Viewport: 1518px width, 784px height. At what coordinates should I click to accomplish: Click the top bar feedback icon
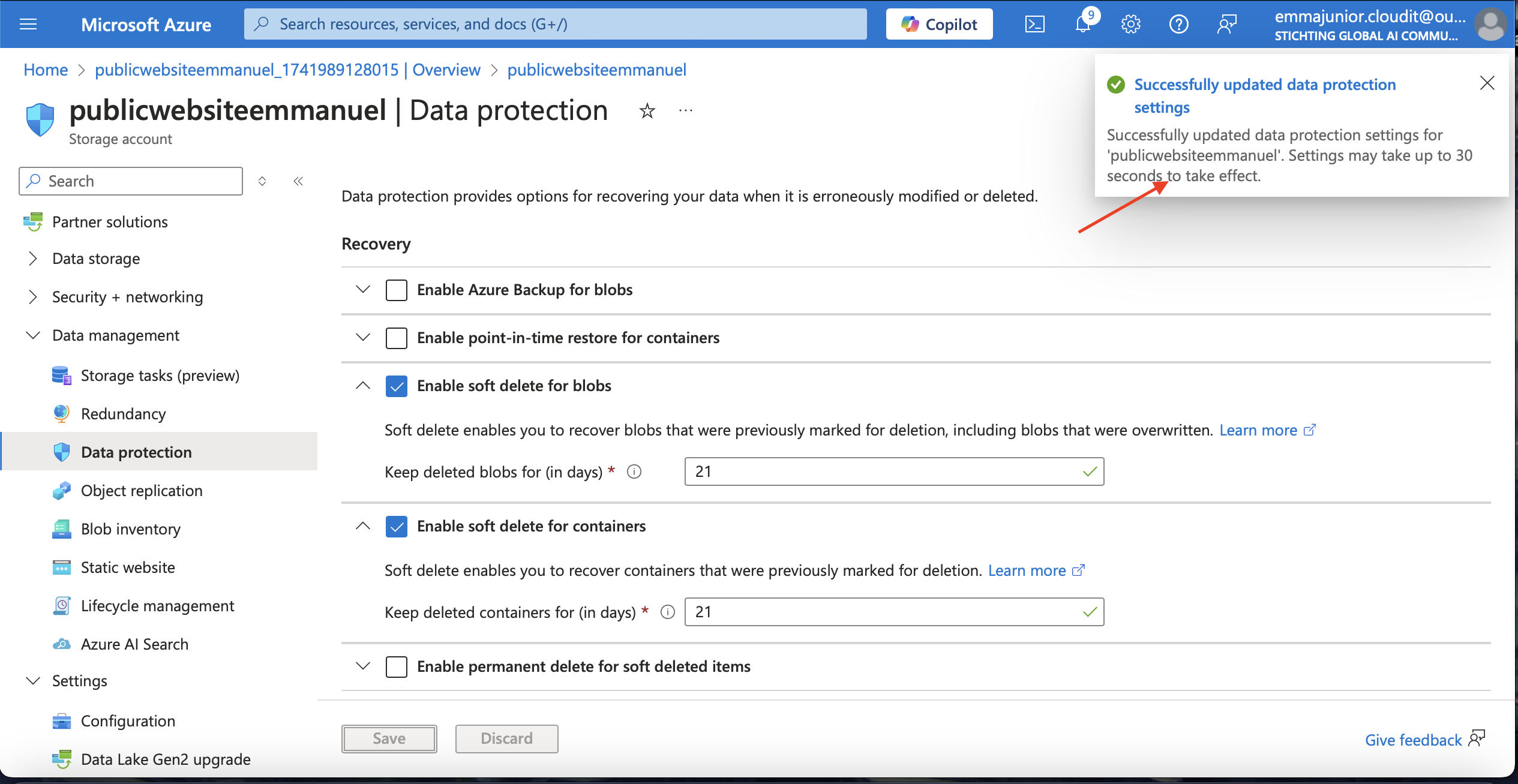point(1227,24)
